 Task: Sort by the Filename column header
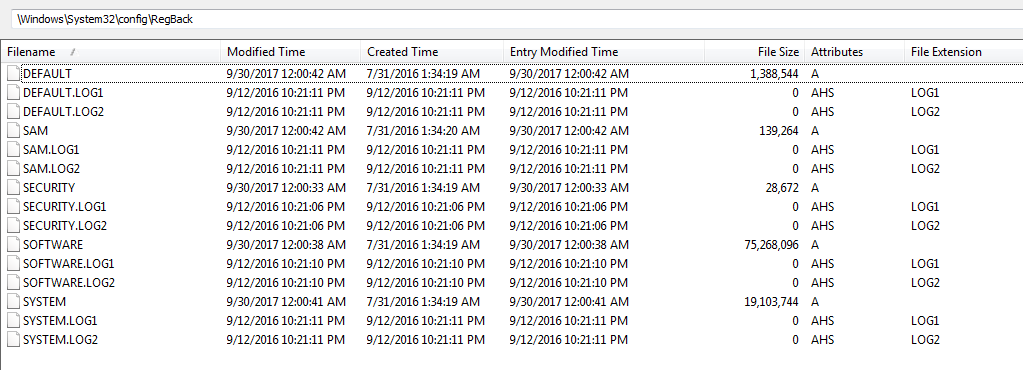click(x=111, y=52)
